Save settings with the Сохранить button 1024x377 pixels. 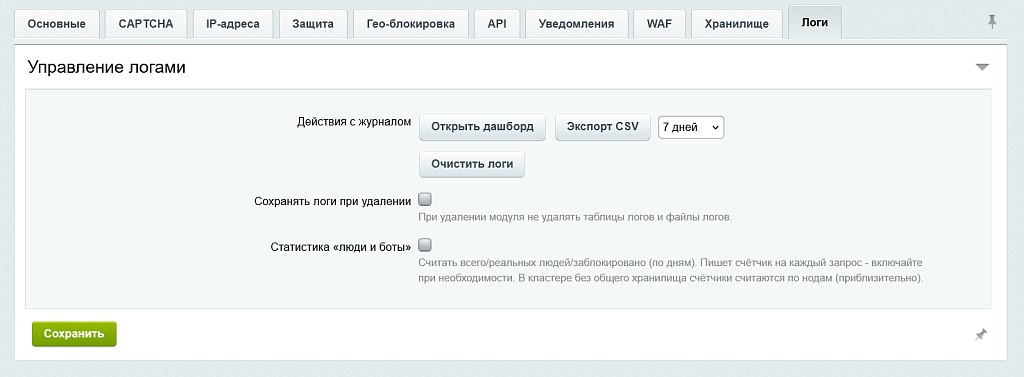(74, 334)
